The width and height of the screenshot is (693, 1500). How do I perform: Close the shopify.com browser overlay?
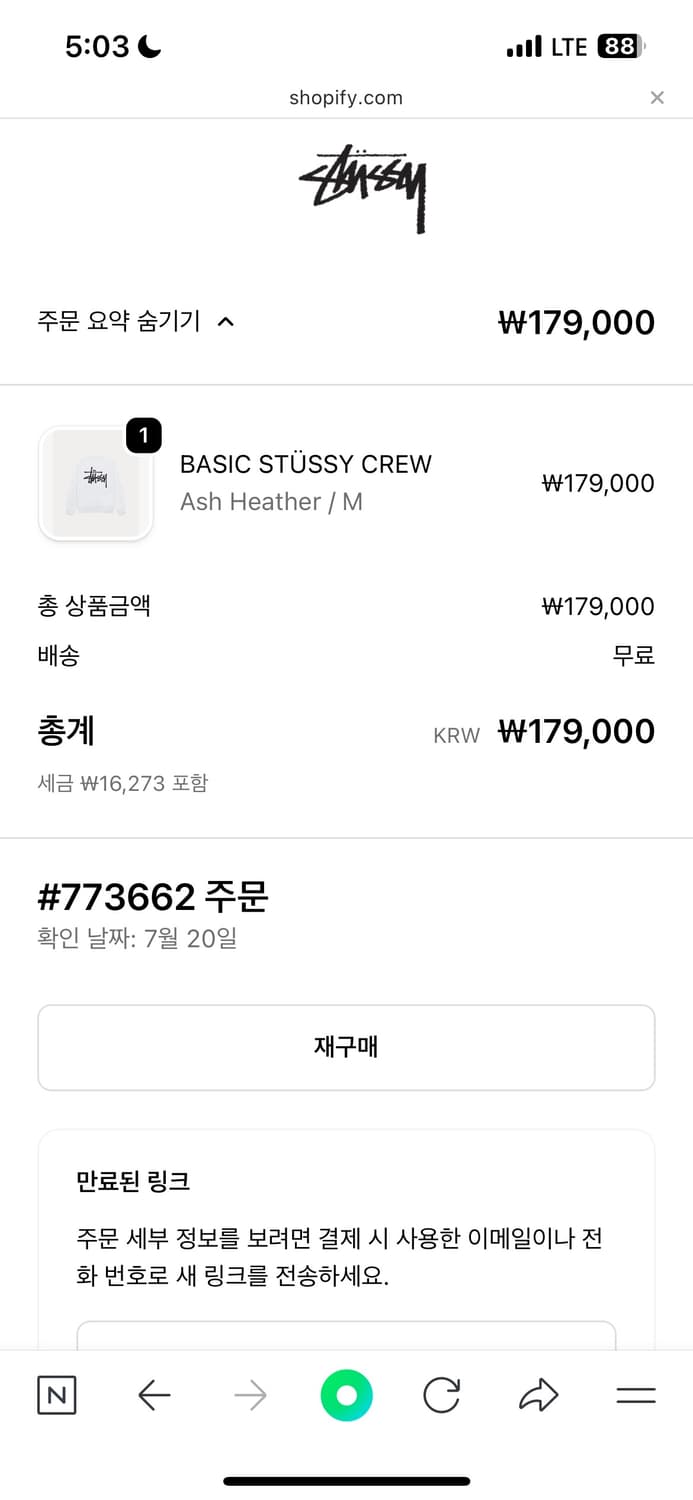tap(657, 97)
